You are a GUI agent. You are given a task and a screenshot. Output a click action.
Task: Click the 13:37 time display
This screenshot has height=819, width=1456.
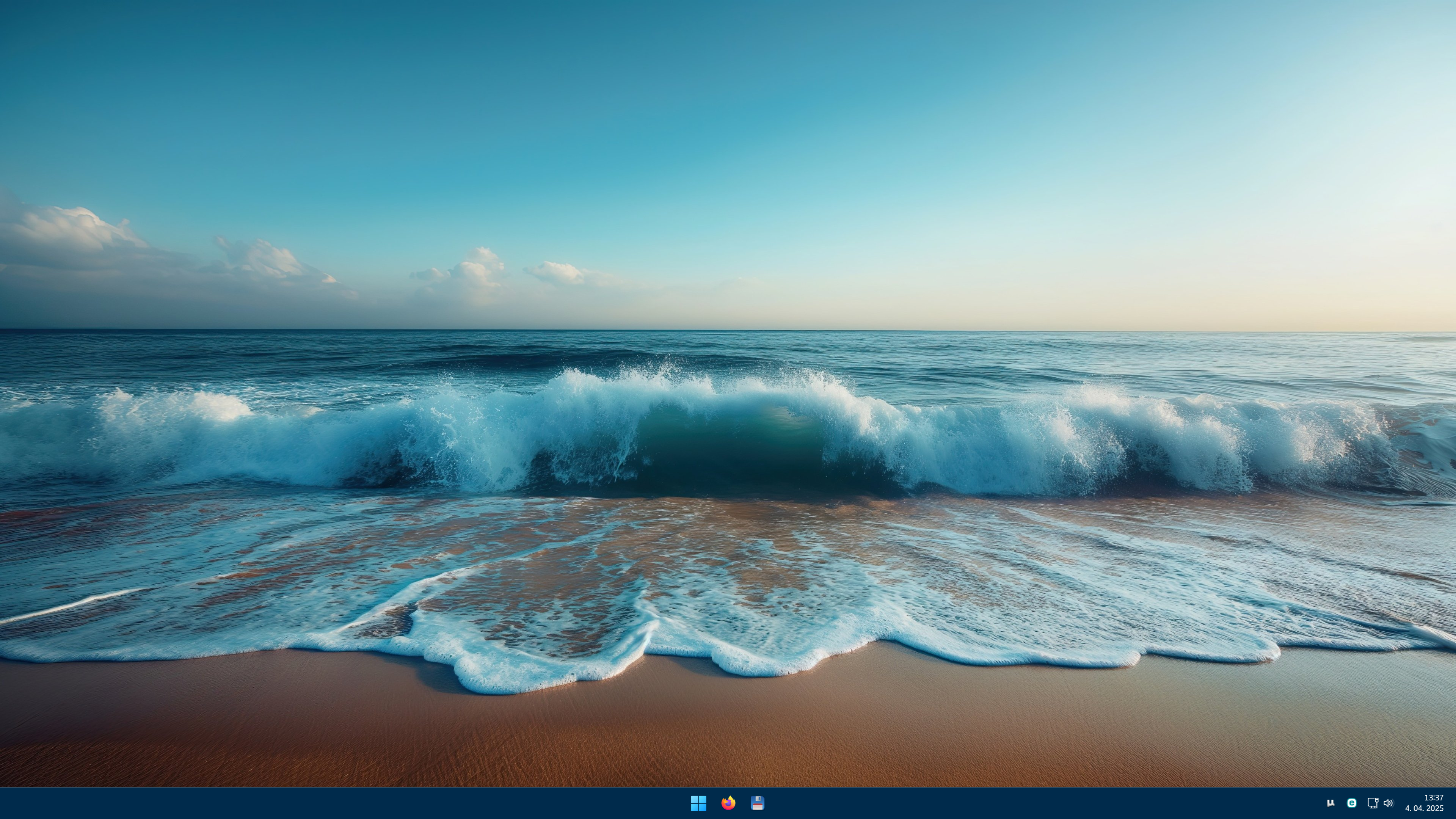coord(1433,797)
